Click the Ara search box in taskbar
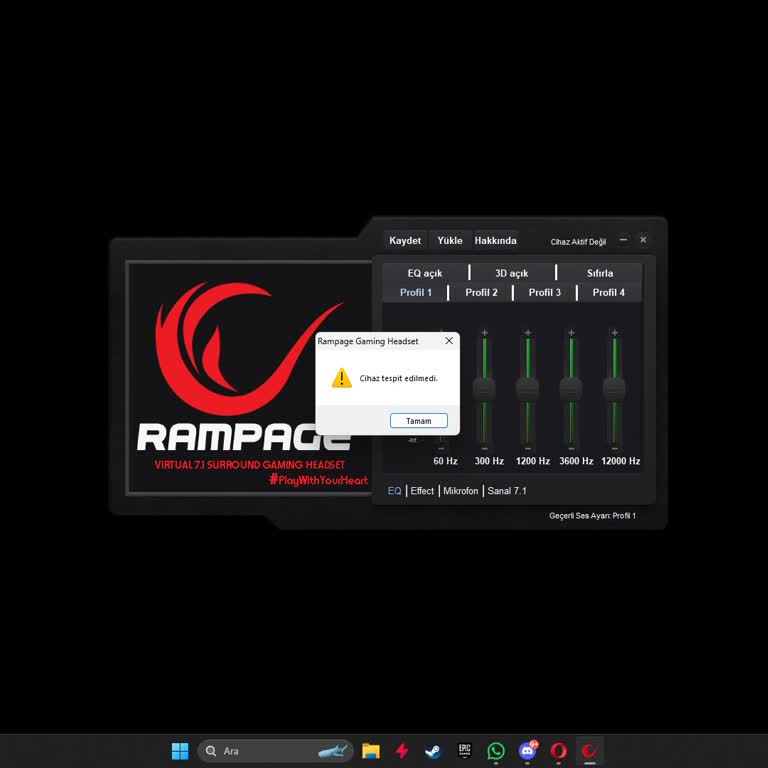This screenshot has width=768, height=768. [x=276, y=750]
